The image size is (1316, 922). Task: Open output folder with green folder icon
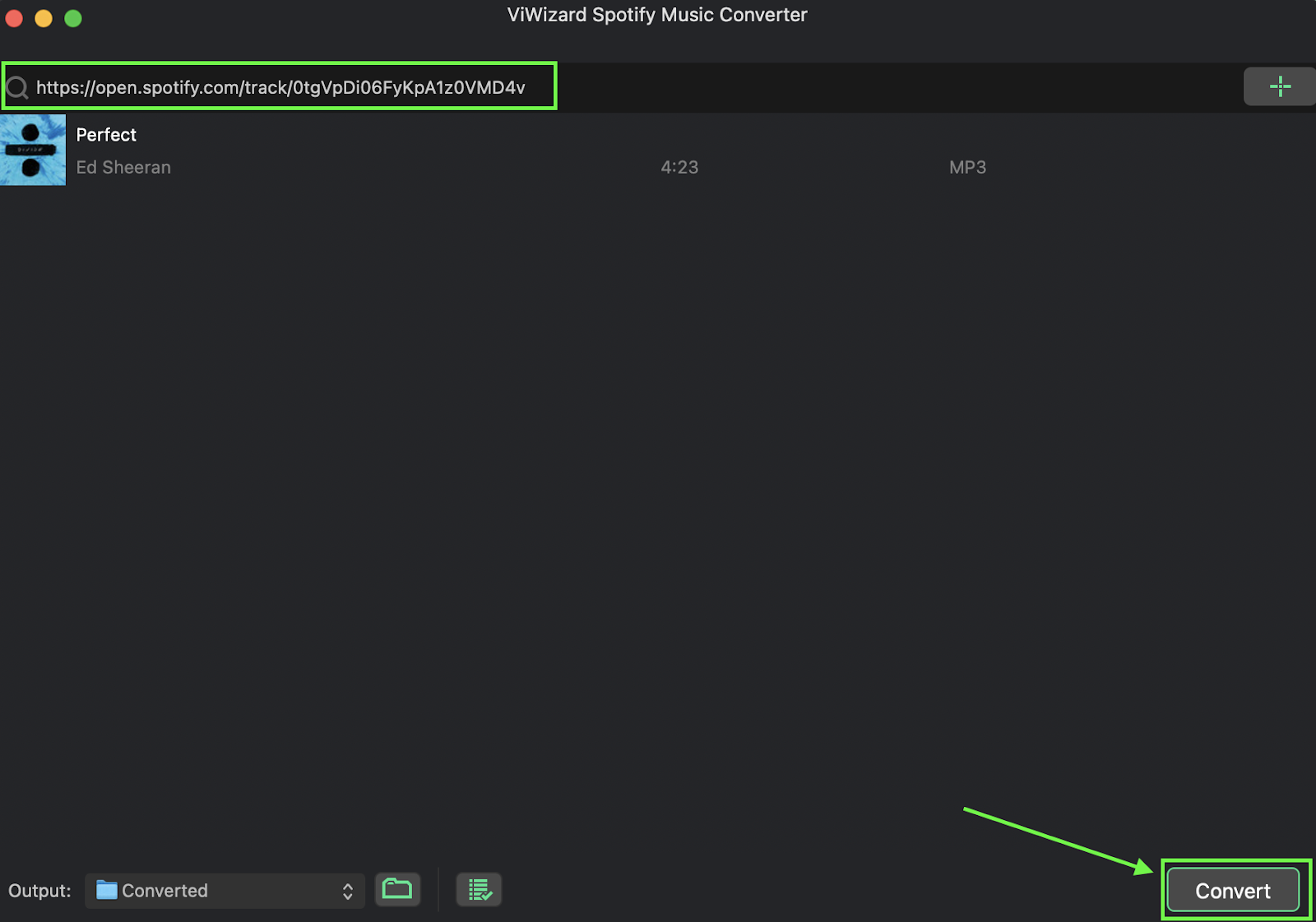coord(397,889)
